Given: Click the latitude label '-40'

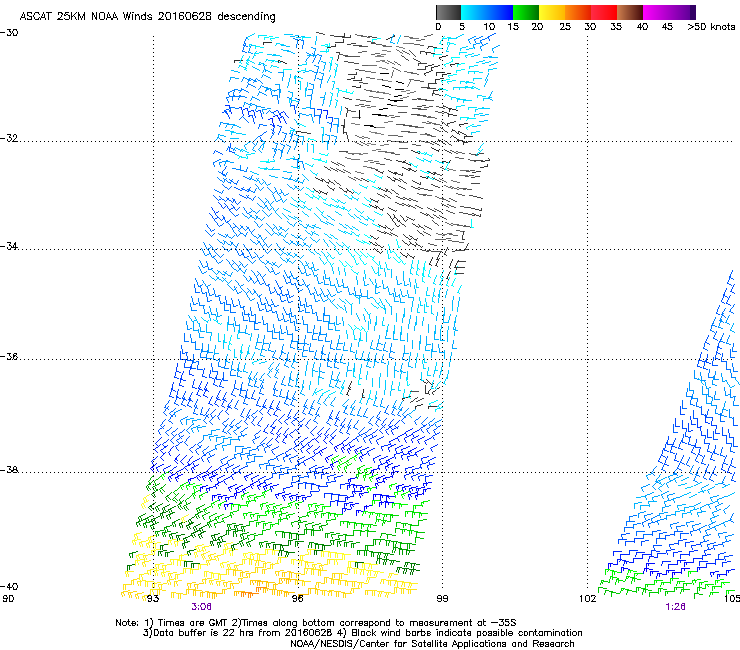Looking at the screenshot, I should (9, 586).
